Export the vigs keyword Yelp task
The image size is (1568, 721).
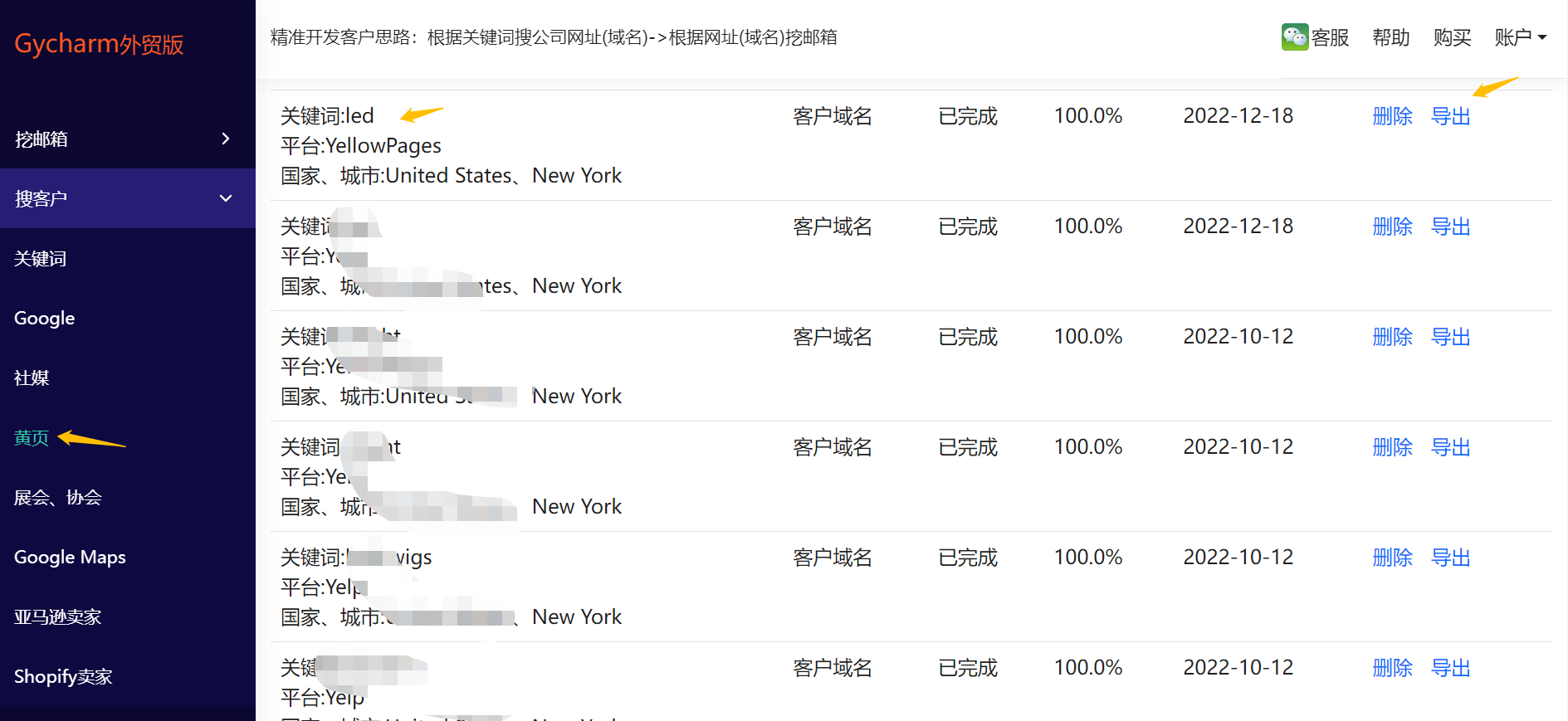pos(1451,558)
